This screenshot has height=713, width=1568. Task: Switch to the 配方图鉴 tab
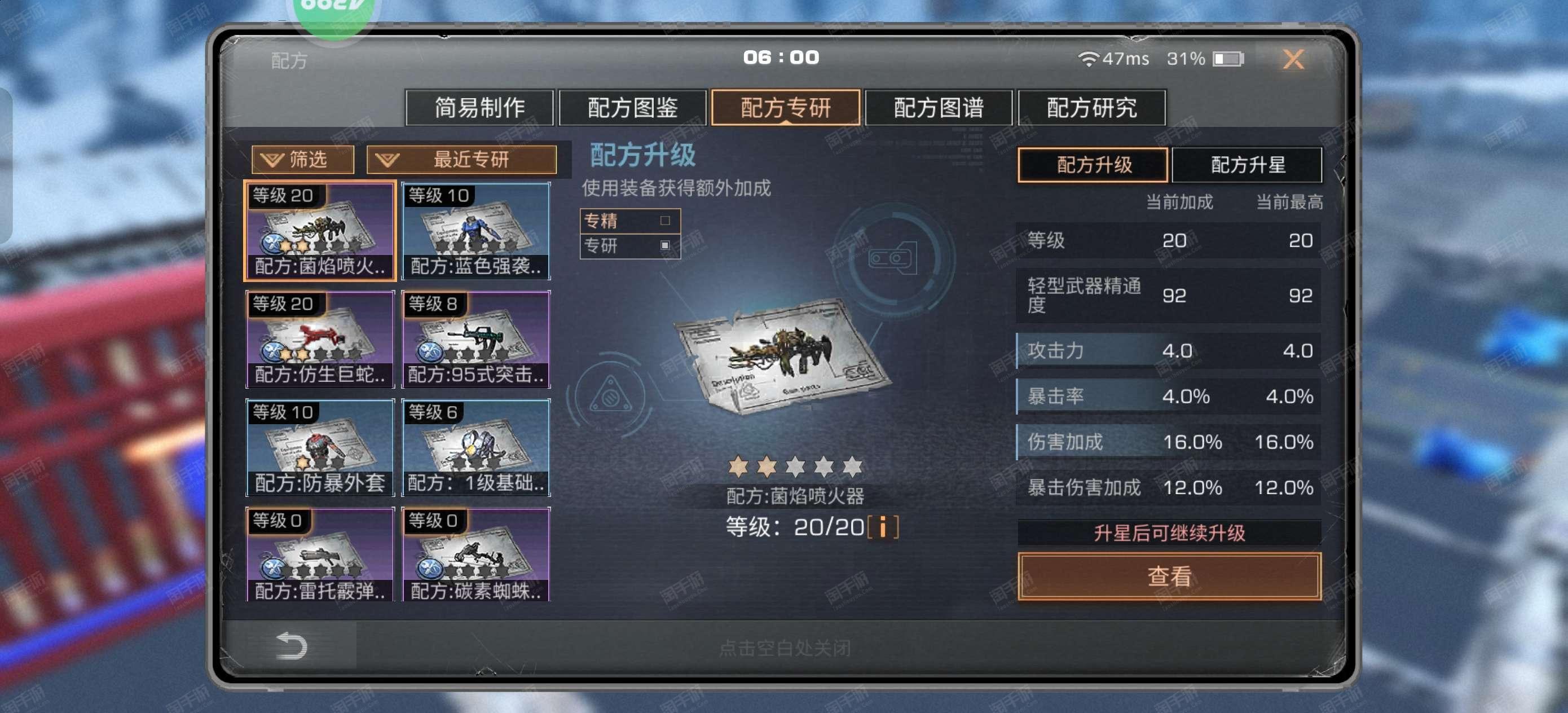pos(632,108)
